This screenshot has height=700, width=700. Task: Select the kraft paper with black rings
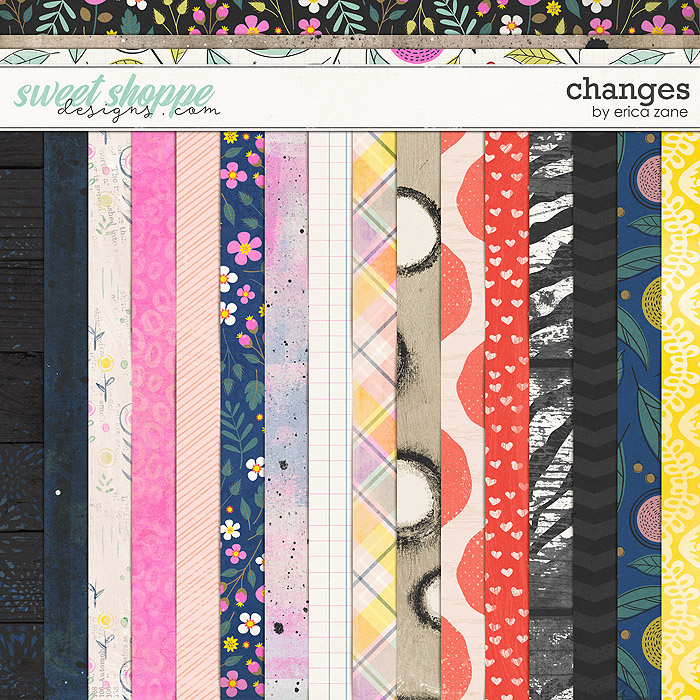419,416
